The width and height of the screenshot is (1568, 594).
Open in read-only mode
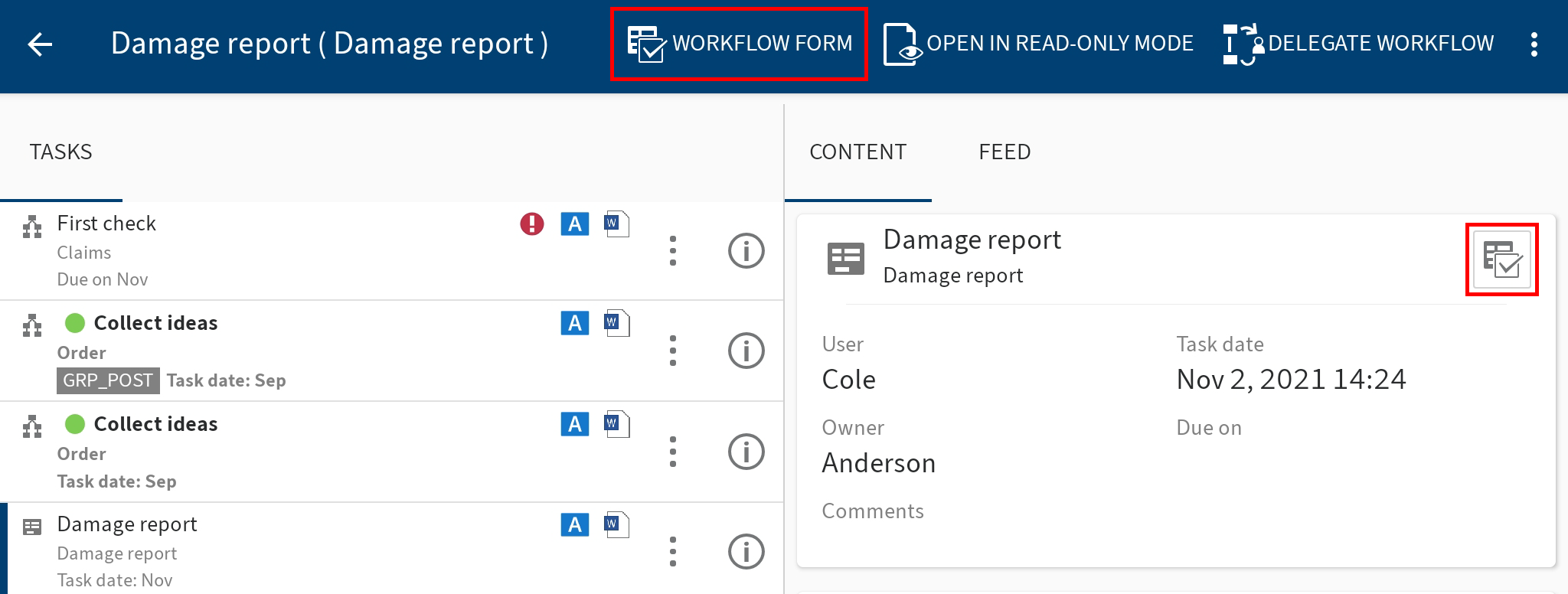[1038, 44]
